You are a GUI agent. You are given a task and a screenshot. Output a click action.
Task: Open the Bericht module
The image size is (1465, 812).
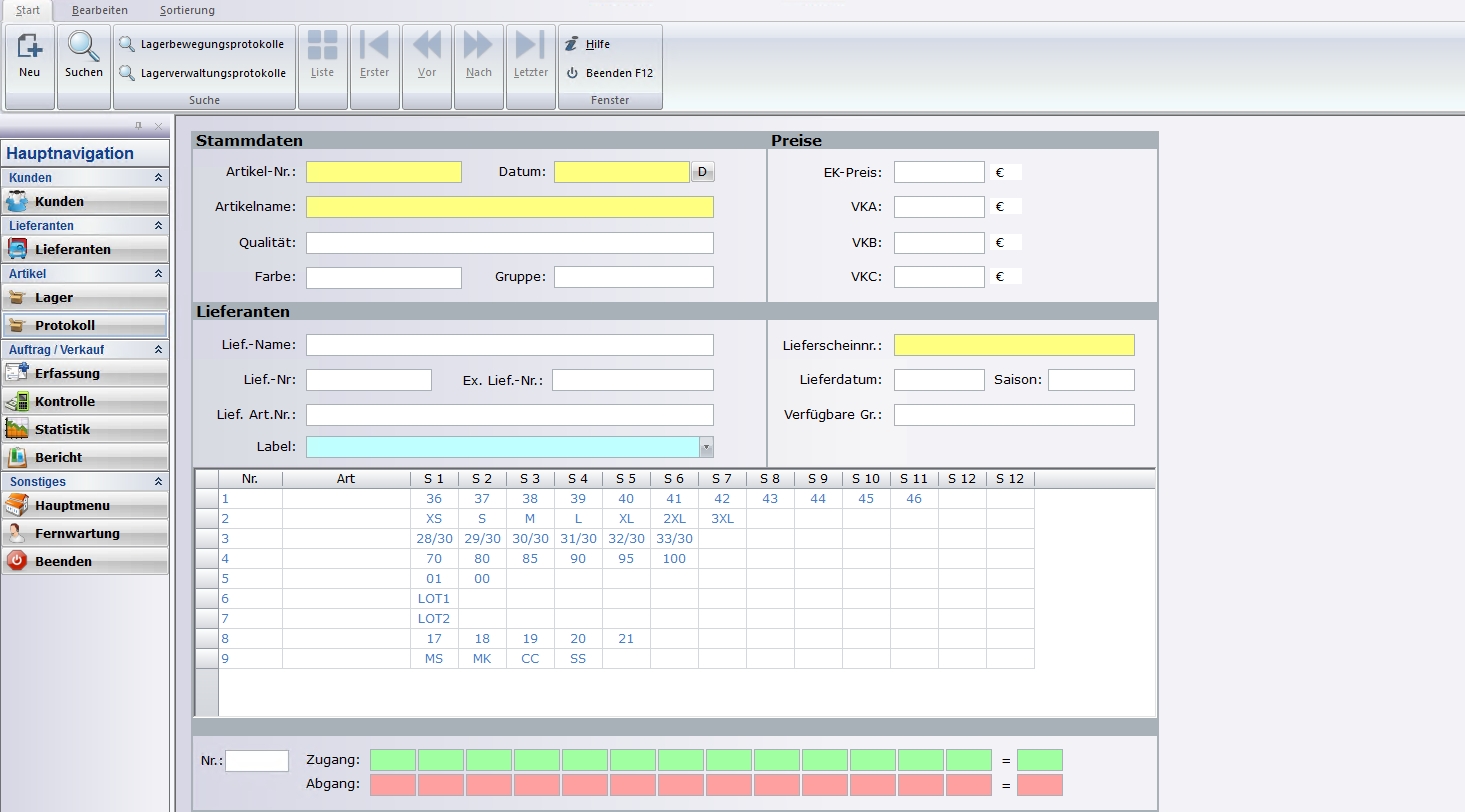tap(85, 457)
